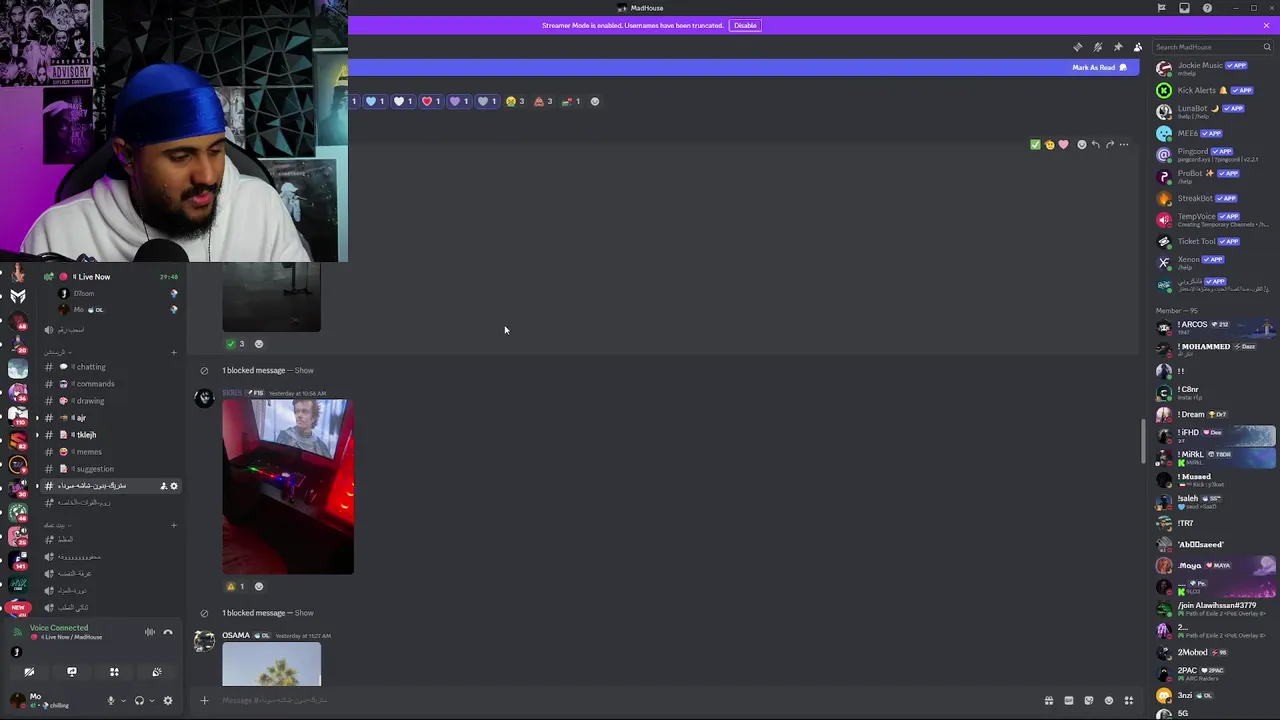Open Add Reaction picker on hovered message
Viewport: 1280px width, 720px height.
click(x=1081, y=145)
